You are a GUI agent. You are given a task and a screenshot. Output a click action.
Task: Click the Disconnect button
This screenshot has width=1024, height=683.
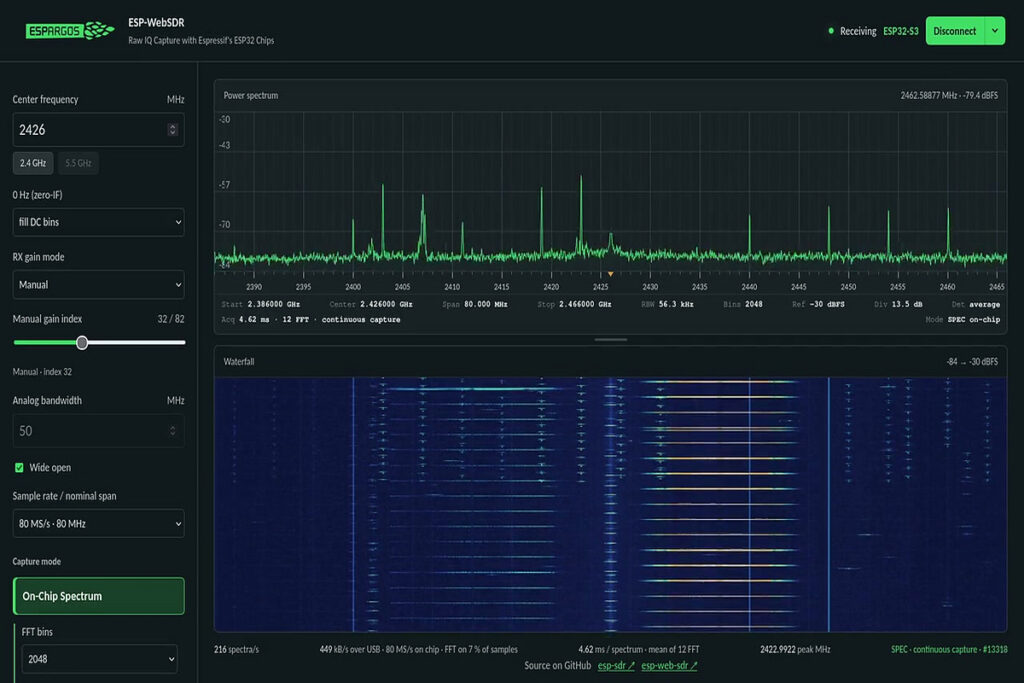954,31
